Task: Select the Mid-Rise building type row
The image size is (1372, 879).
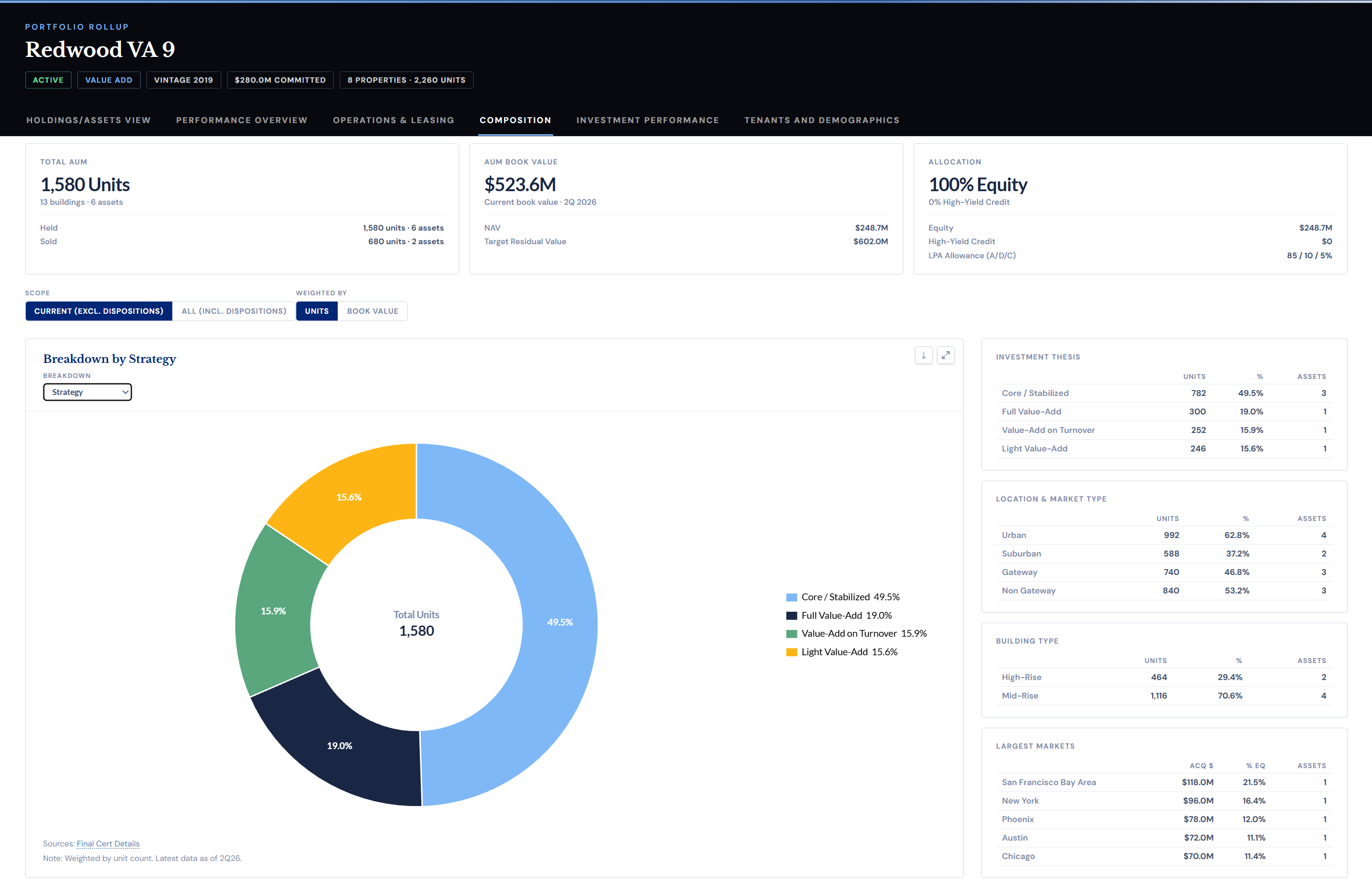Action: tap(1164, 696)
